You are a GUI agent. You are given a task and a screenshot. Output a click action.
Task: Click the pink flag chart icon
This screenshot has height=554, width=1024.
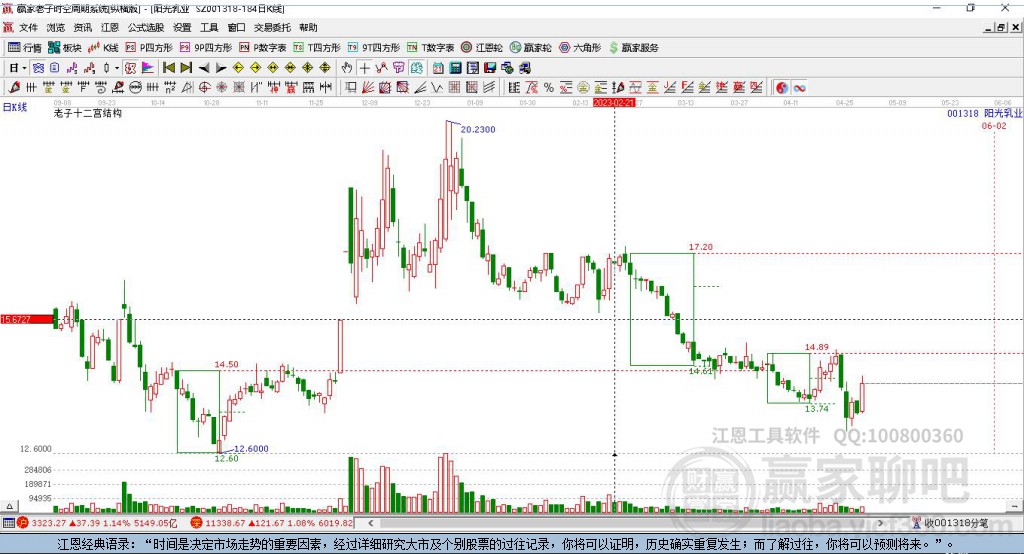click(148, 68)
